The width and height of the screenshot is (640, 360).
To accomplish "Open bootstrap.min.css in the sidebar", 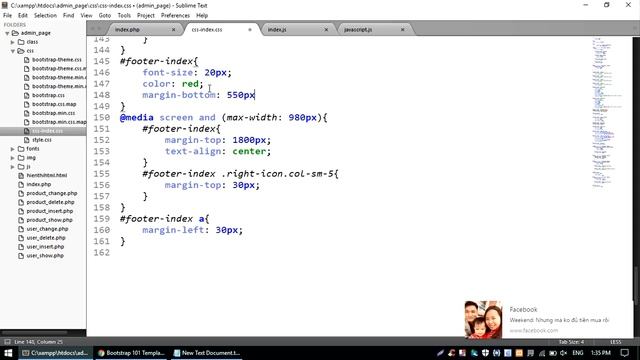I will tap(53, 113).
